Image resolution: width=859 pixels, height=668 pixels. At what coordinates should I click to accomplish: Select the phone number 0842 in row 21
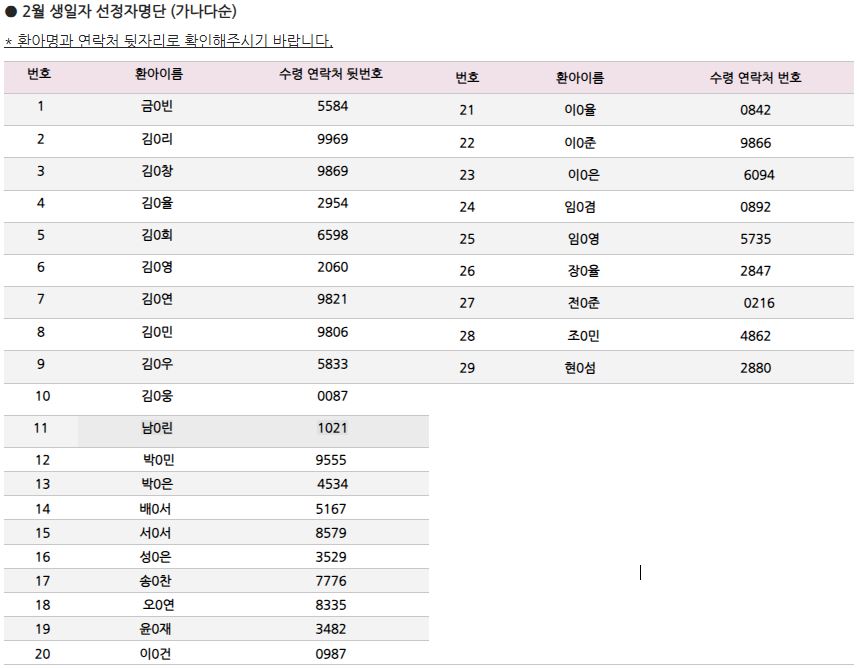(x=755, y=110)
